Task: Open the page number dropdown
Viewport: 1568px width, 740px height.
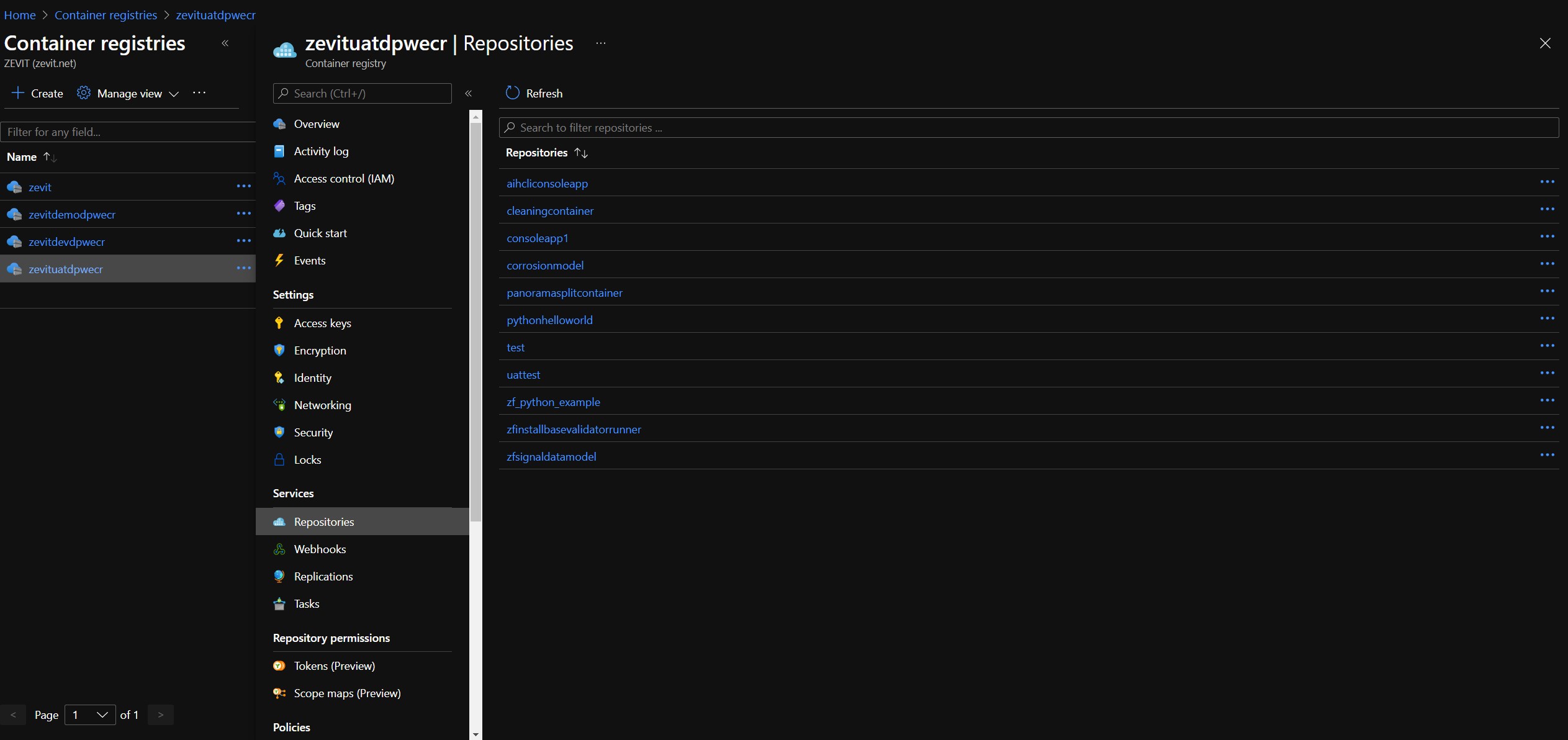Action: pyautogui.click(x=90, y=715)
